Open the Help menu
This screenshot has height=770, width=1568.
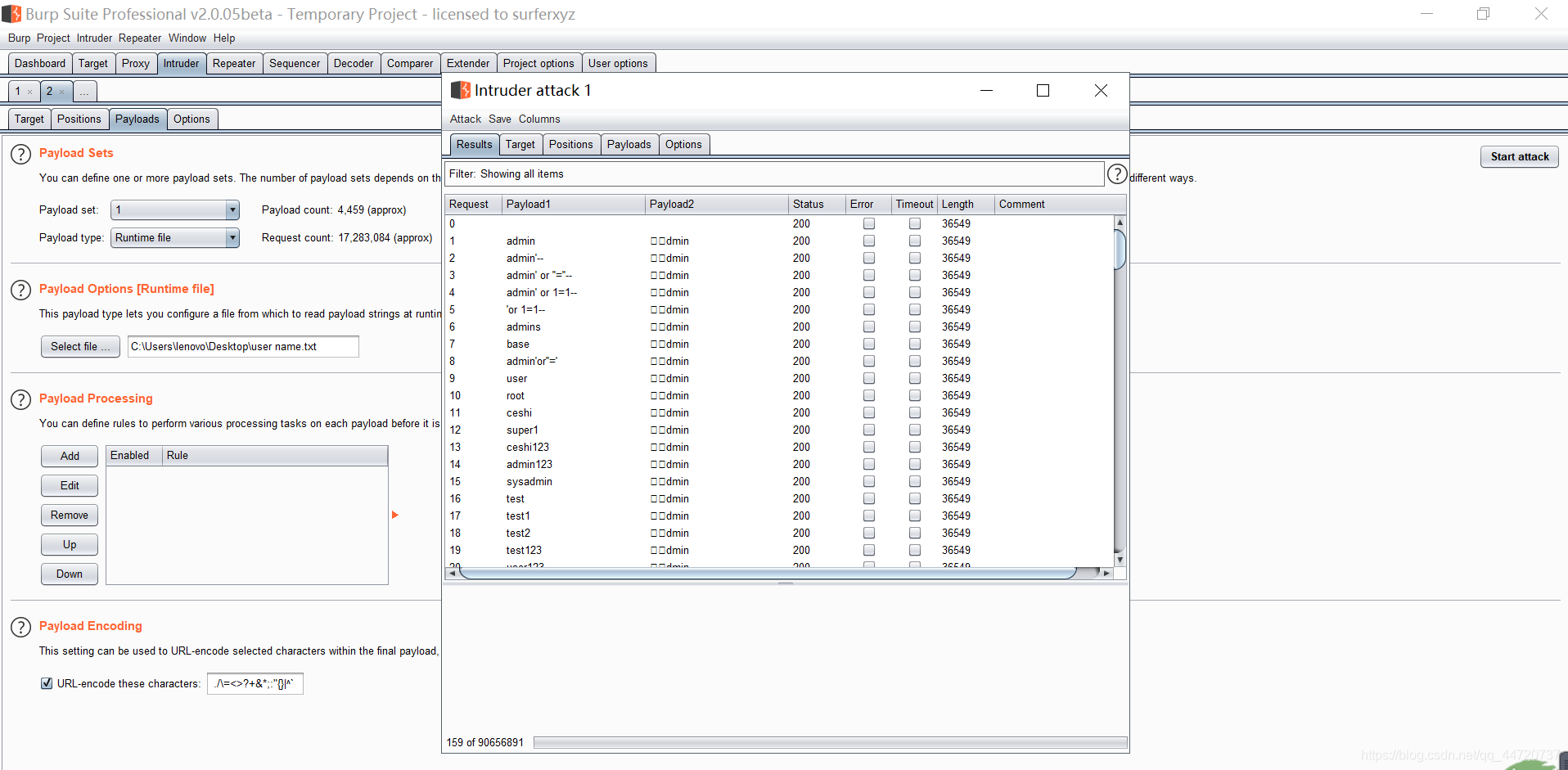224,38
